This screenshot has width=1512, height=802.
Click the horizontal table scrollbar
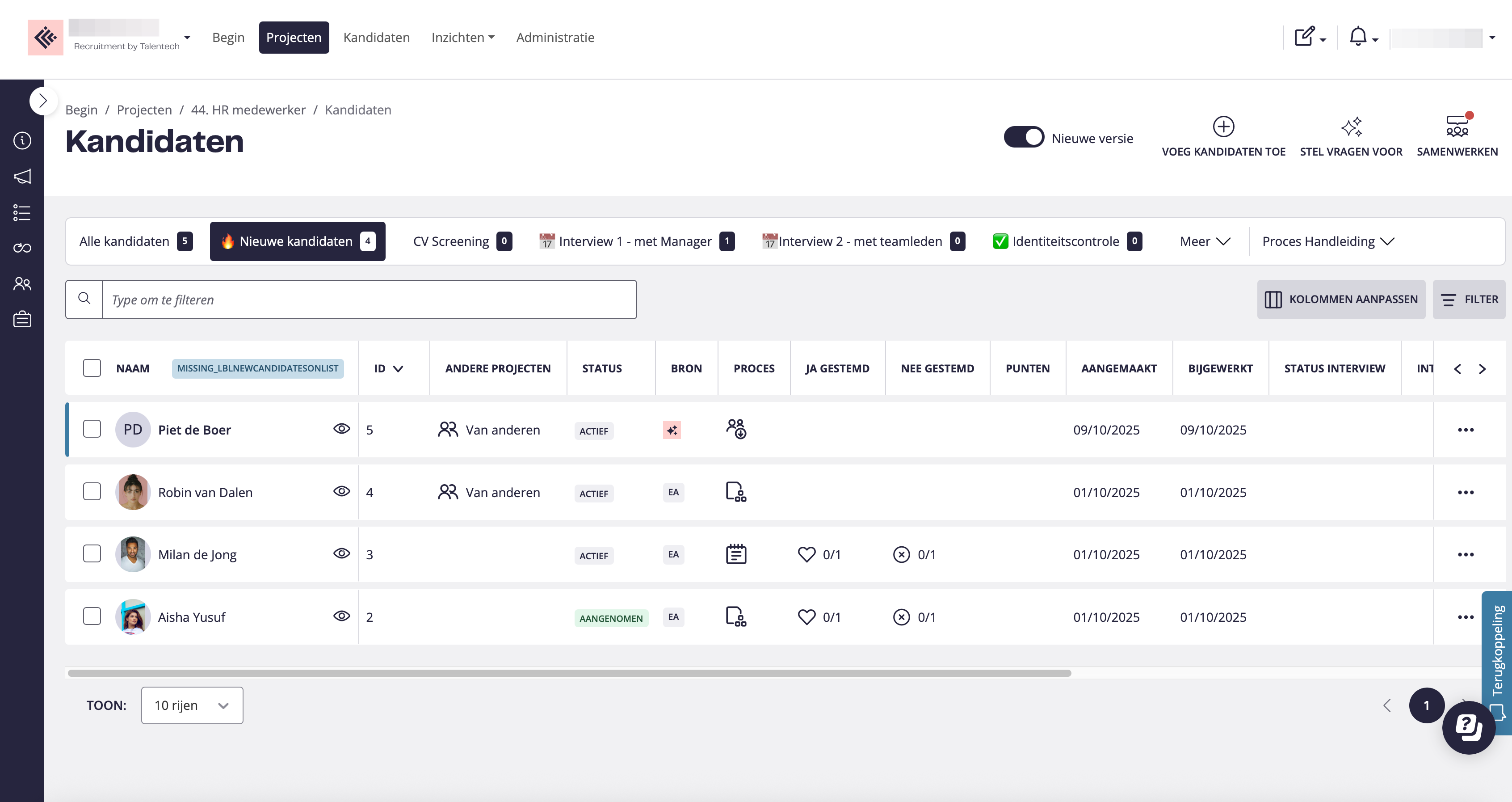click(x=569, y=673)
